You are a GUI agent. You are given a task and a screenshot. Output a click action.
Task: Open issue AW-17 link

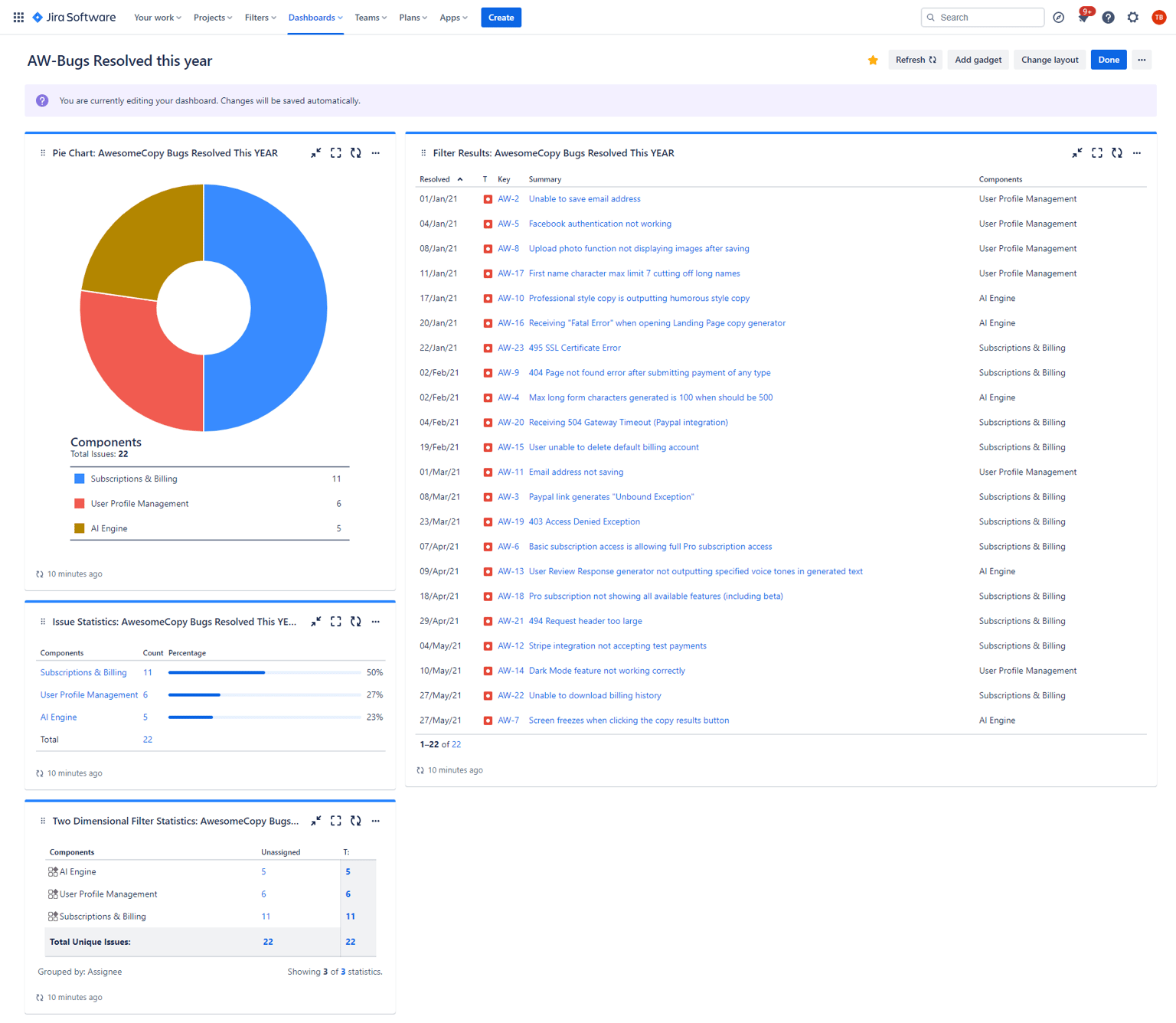click(511, 273)
